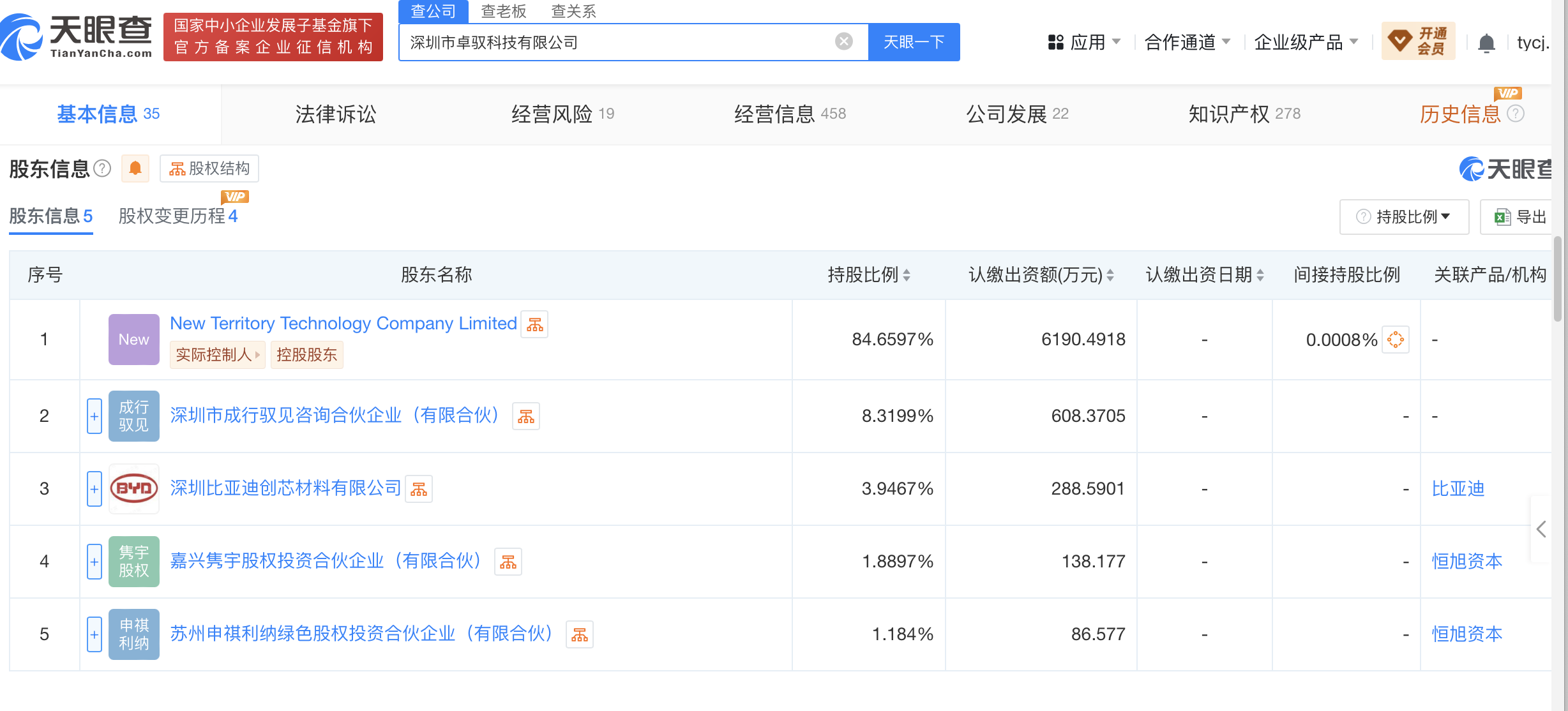
Task: Click the Tianyancha logo icon
Action: [x=21, y=35]
